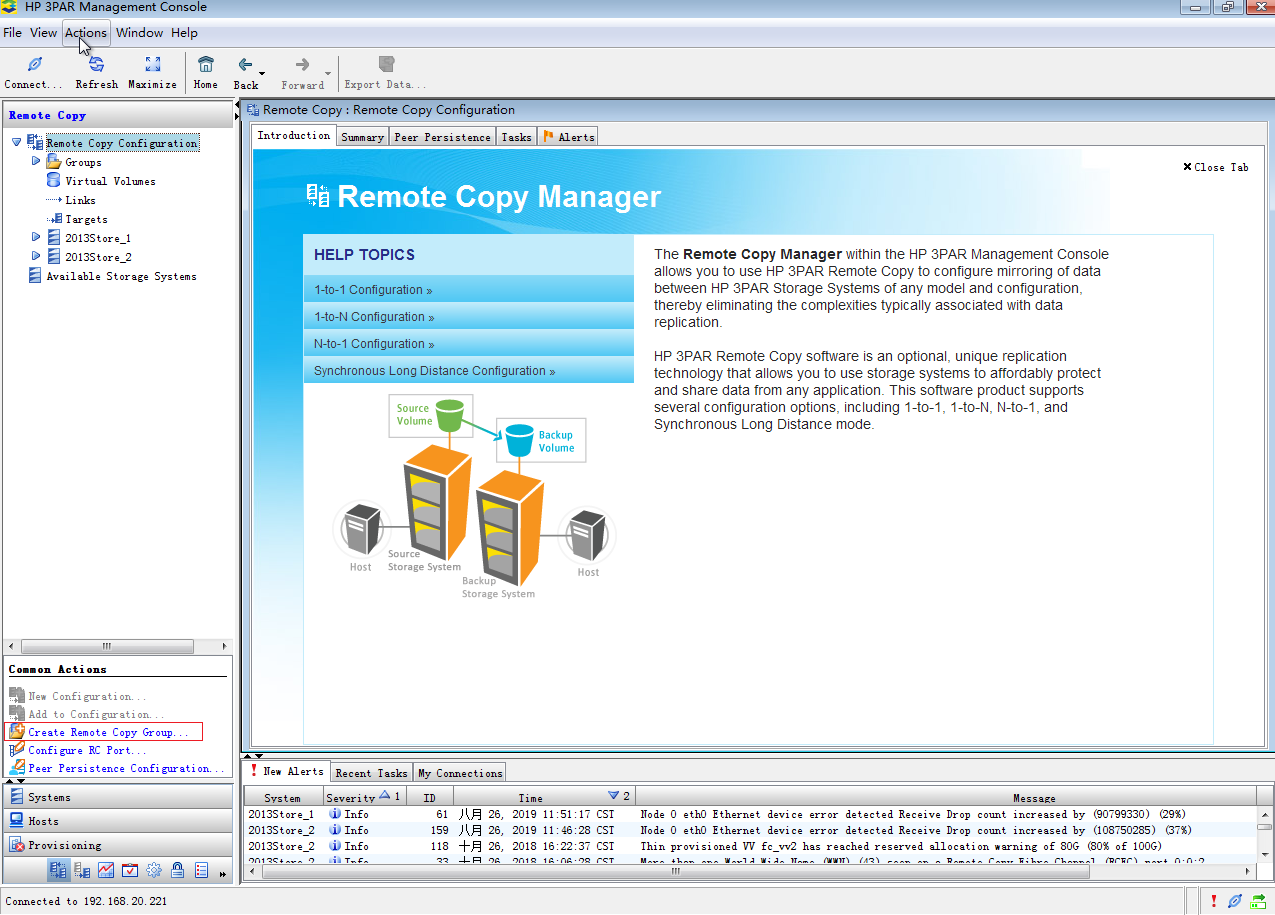The height and width of the screenshot is (915, 1275).
Task: Open the calendar task icon in bottom strip
Action: point(130,871)
